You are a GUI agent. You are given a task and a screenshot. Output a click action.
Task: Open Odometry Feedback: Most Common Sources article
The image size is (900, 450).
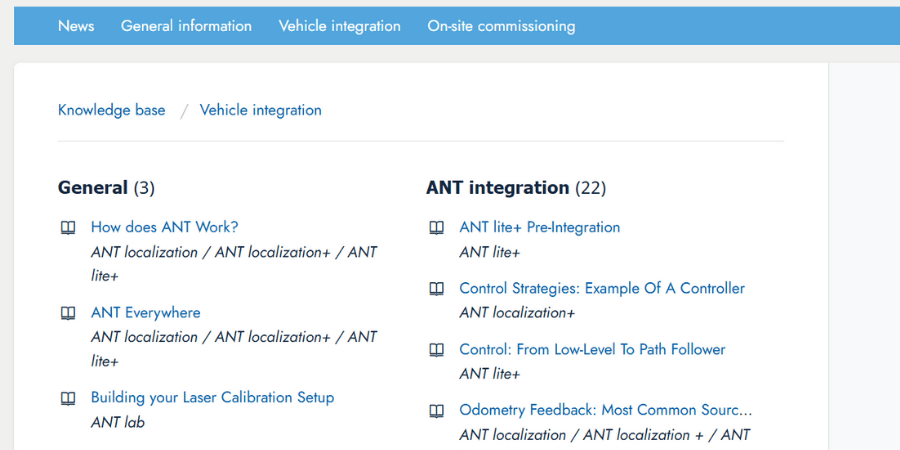(606, 410)
